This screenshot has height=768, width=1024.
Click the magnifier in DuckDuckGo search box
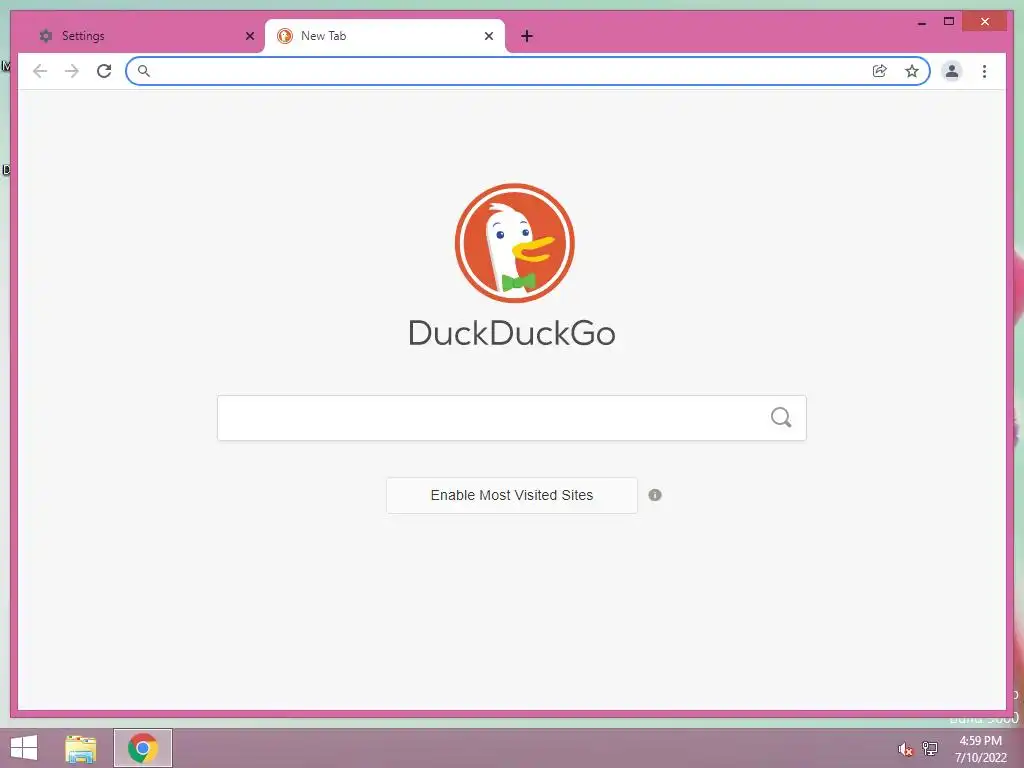781,417
